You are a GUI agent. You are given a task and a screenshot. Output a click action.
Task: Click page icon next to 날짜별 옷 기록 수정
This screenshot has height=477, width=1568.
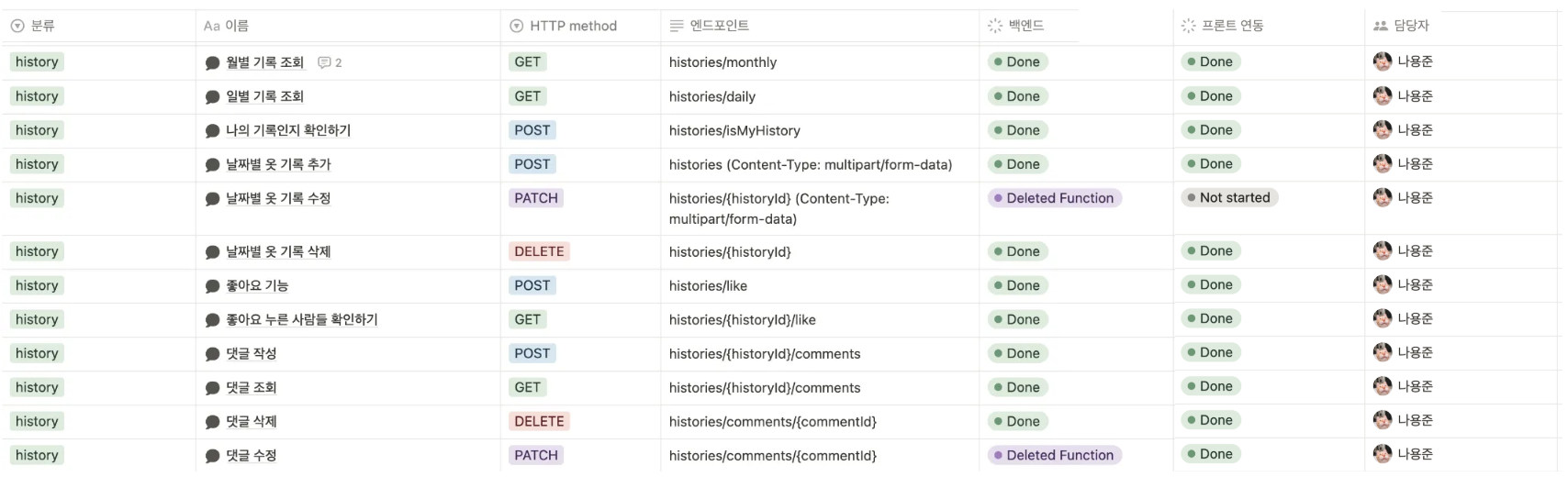pyautogui.click(x=212, y=199)
